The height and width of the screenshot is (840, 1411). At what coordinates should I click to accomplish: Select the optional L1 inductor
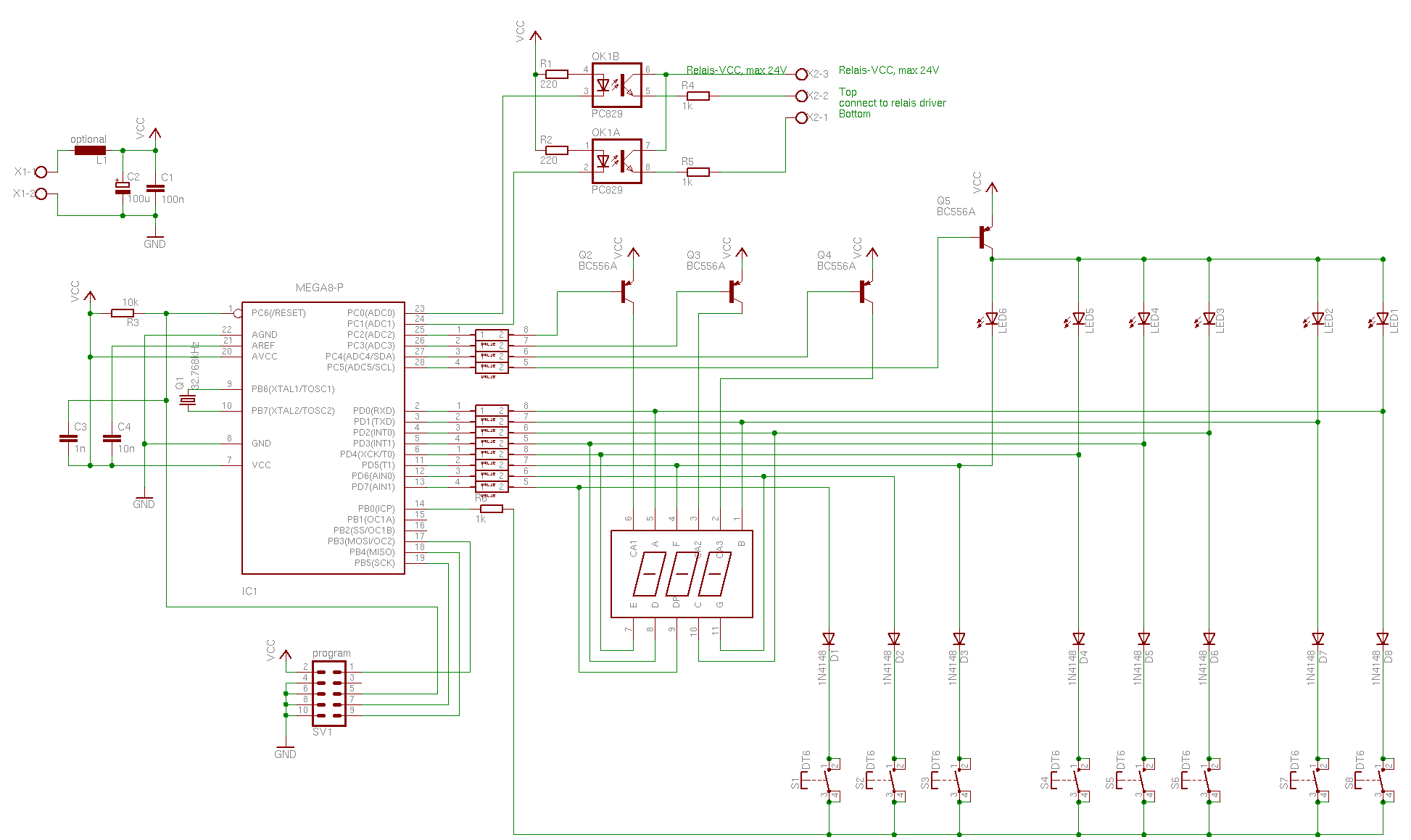coord(90,150)
